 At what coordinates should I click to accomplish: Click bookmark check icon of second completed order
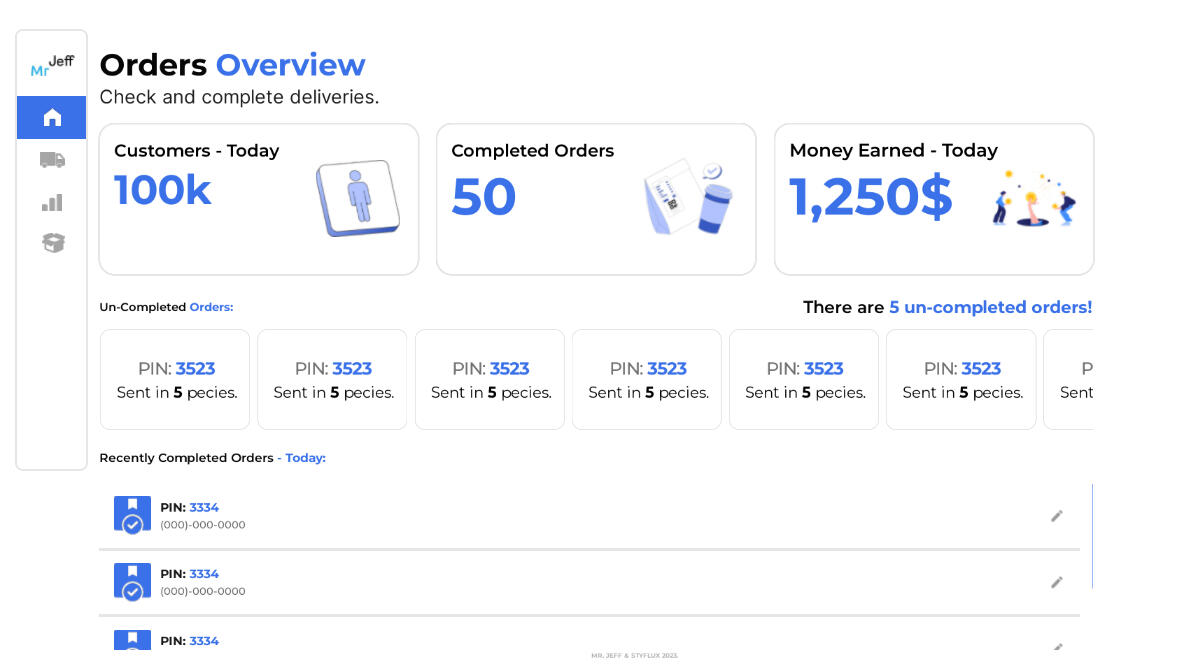coord(132,581)
